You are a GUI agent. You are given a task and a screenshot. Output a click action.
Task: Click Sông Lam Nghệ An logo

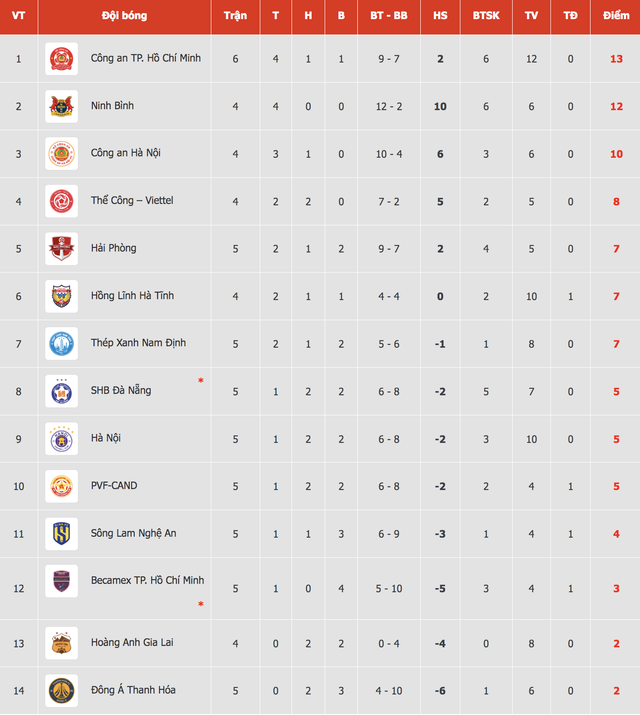[61, 534]
